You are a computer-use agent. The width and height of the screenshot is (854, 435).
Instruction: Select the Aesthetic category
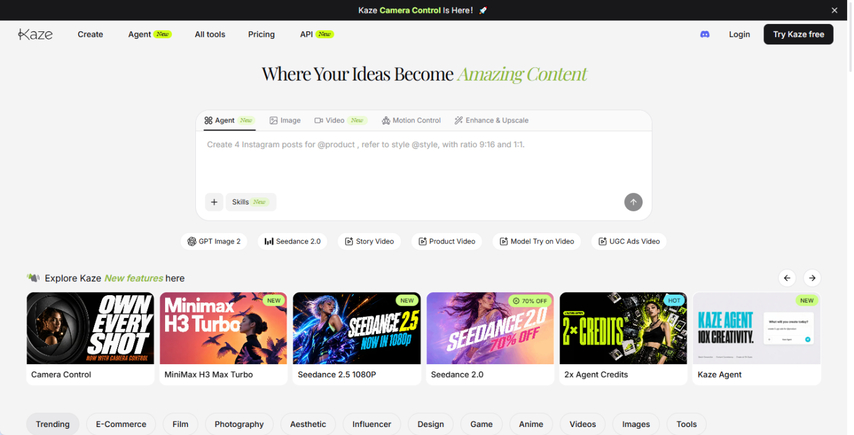(x=308, y=424)
